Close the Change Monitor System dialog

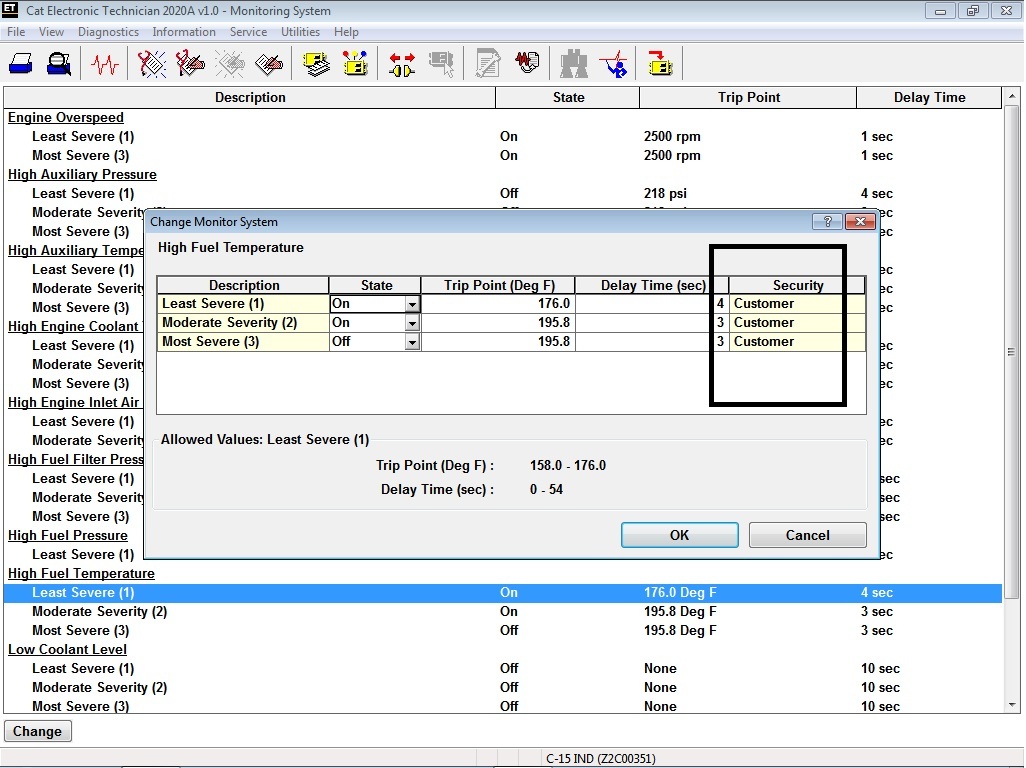click(x=860, y=222)
